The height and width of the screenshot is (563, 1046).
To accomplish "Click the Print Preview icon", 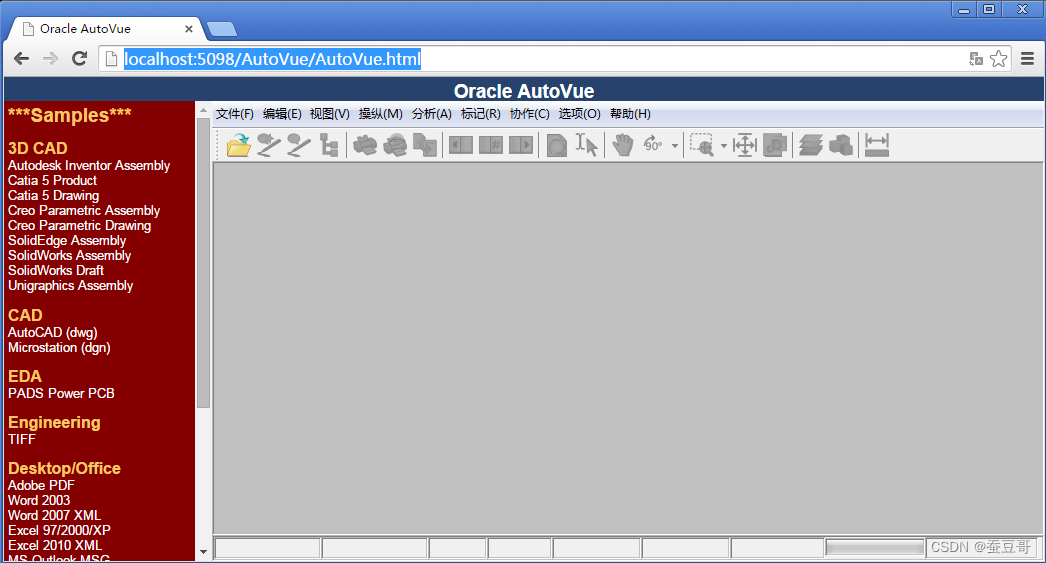I will [395, 145].
